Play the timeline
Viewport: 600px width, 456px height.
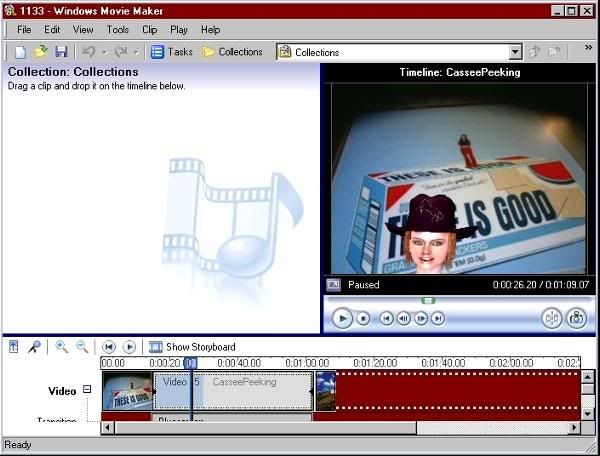point(129,347)
